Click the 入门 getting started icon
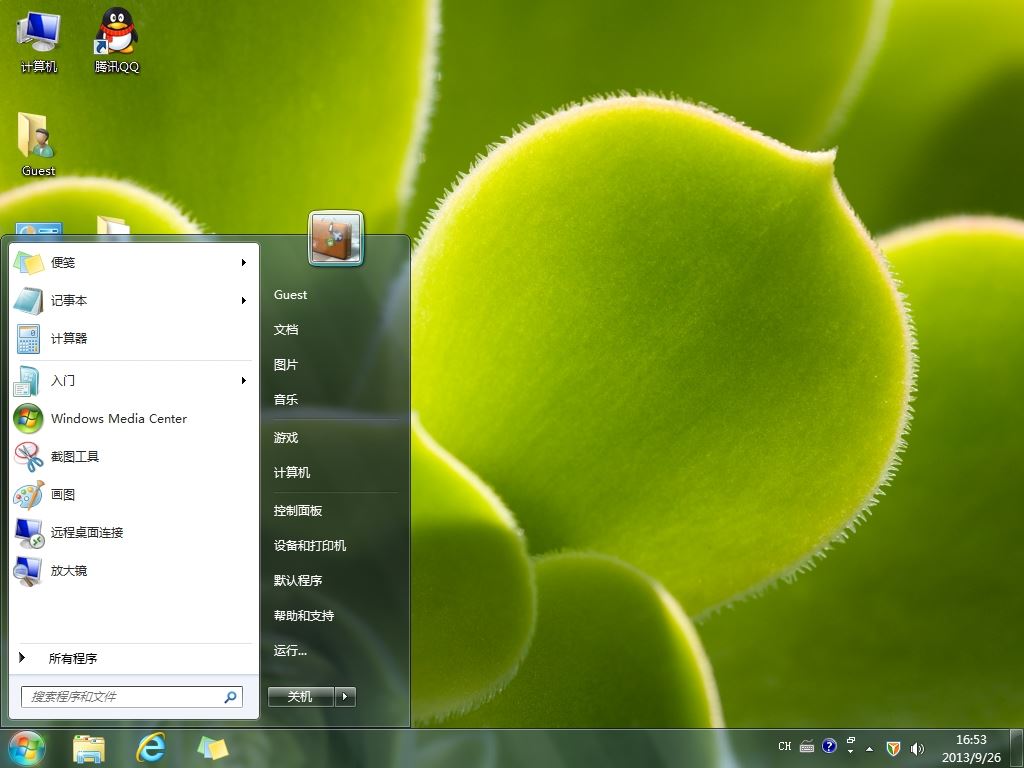The width and height of the screenshot is (1024, 768). [x=28, y=381]
